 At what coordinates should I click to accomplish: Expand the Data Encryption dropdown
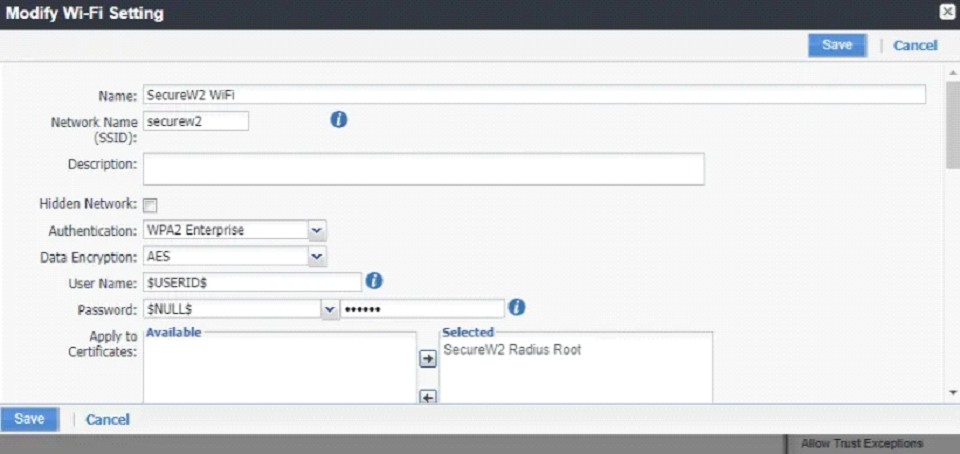316,257
